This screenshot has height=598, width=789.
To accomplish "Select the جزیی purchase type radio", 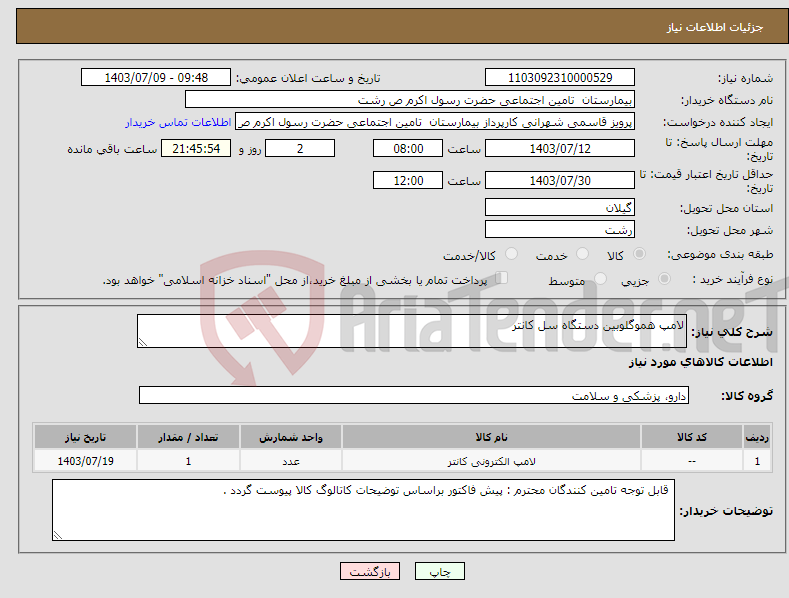I will (664, 278).
